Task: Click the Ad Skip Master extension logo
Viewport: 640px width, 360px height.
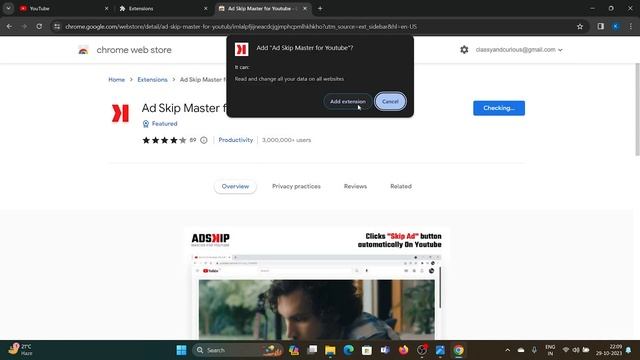Action: click(120, 113)
